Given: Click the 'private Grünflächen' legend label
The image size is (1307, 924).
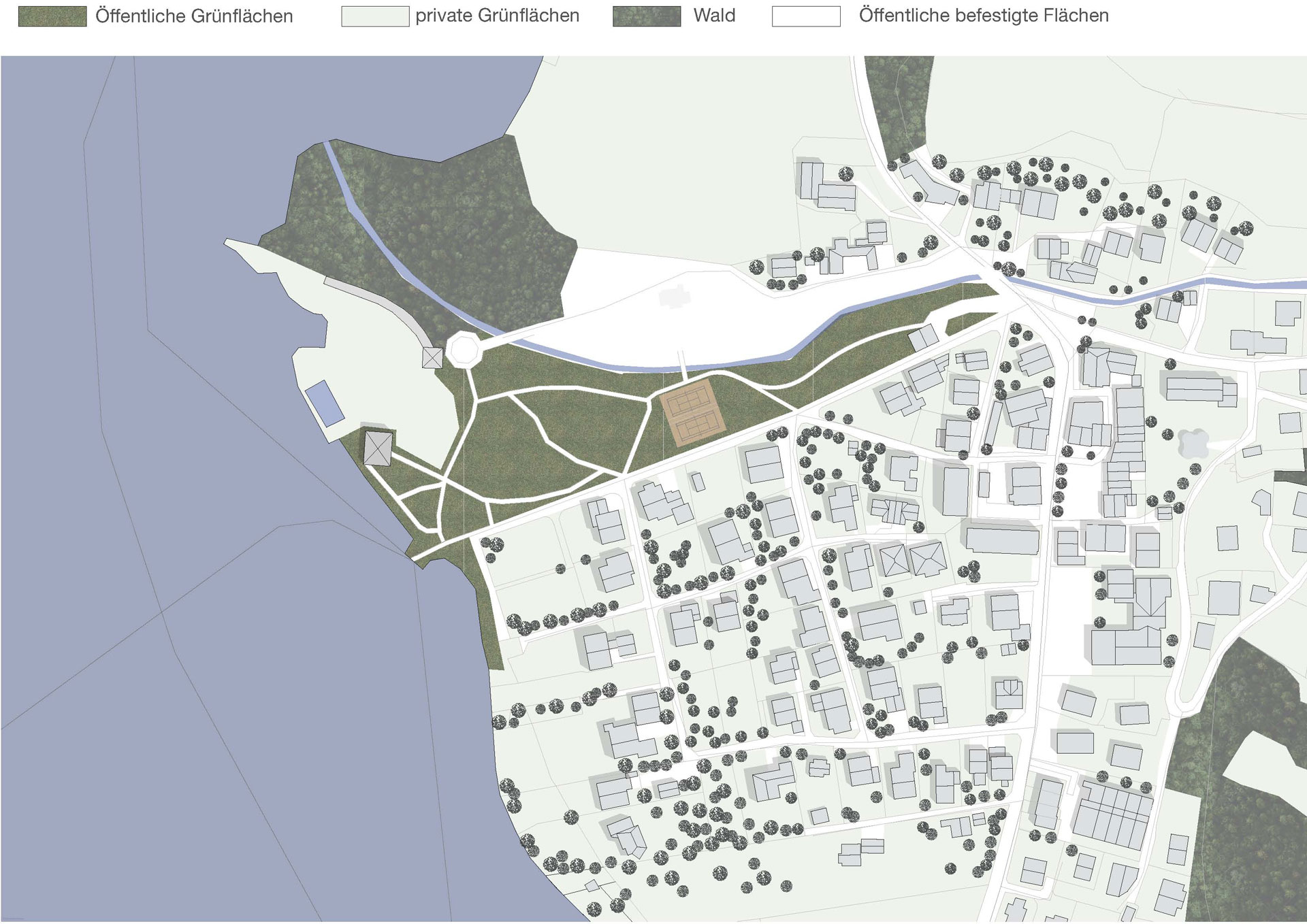Looking at the screenshot, I should point(498,16).
